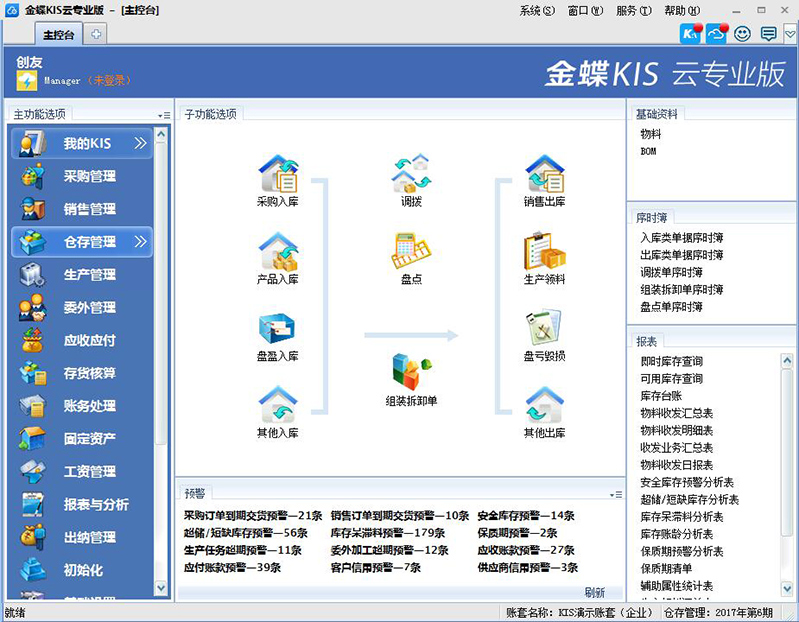Open 盘点单序时簿 link
The width and height of the screenshot is (799, 622).
[x=672, y=307]
